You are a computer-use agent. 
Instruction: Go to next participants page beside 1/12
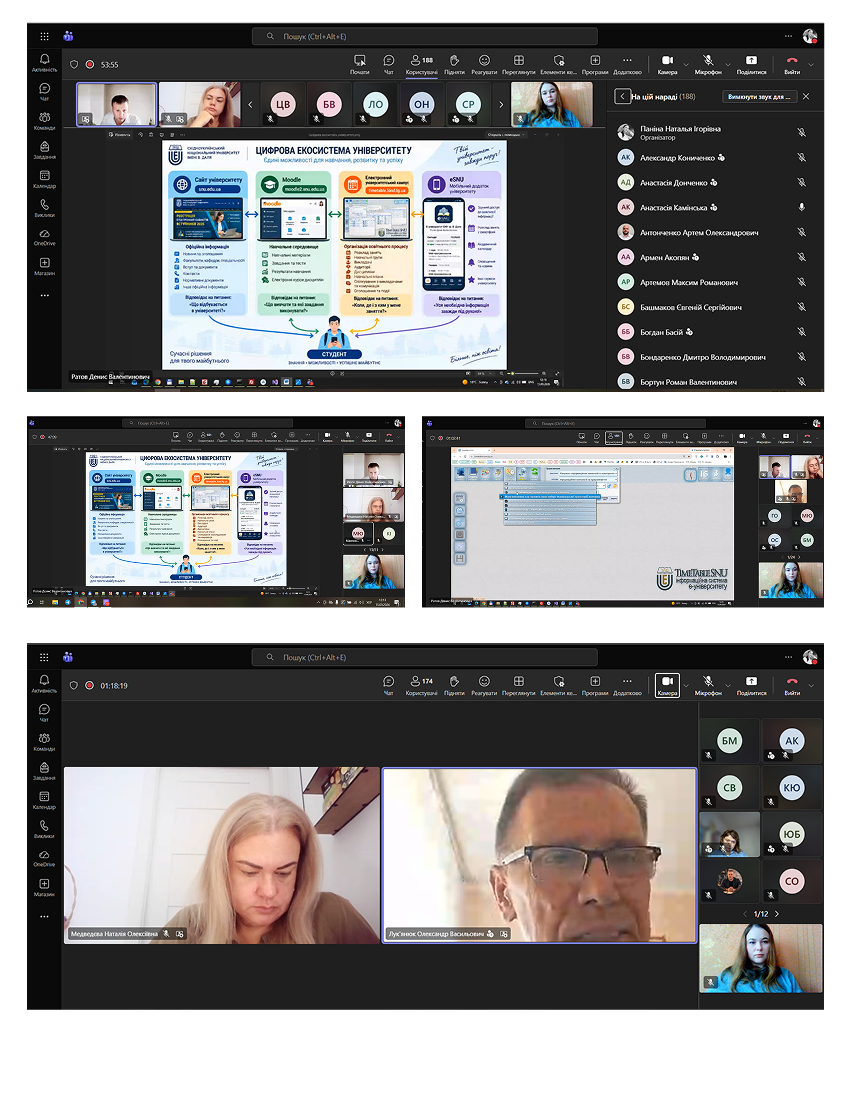(x=777, y=914)
